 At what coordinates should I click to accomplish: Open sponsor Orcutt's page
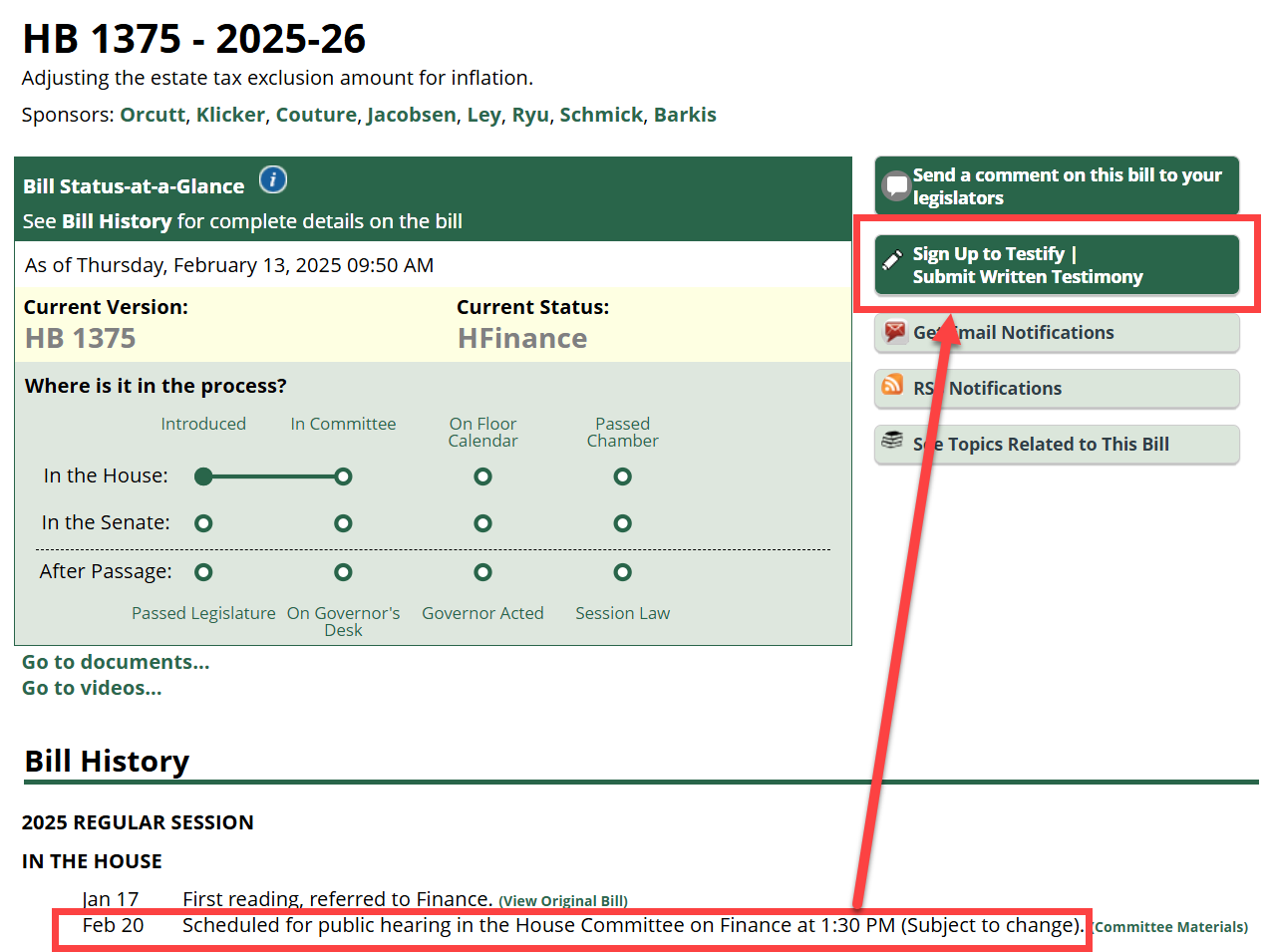tap(153, 115)
